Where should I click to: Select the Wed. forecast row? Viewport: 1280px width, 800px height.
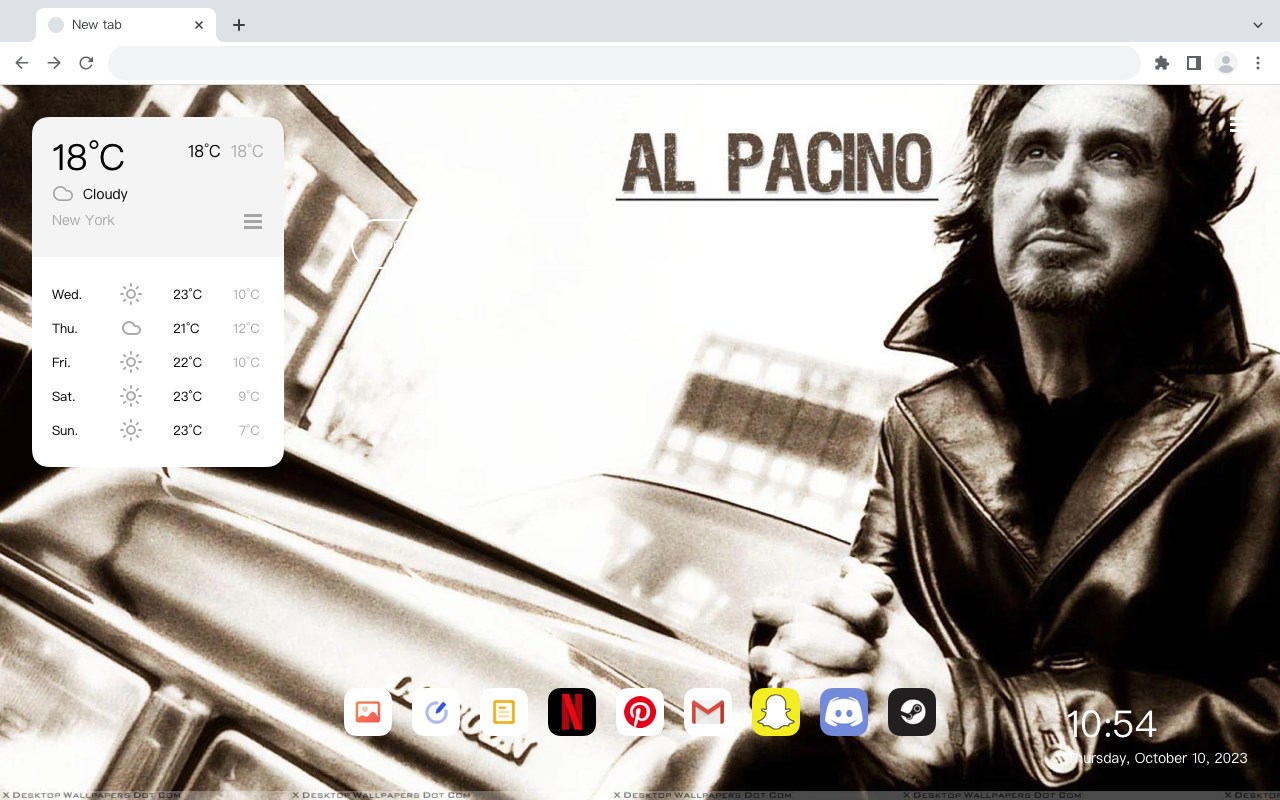157,294
